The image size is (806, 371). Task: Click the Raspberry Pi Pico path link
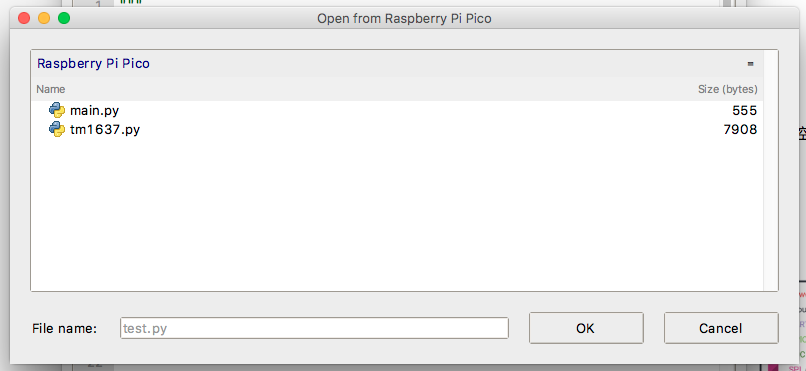[x=94, y=64]
